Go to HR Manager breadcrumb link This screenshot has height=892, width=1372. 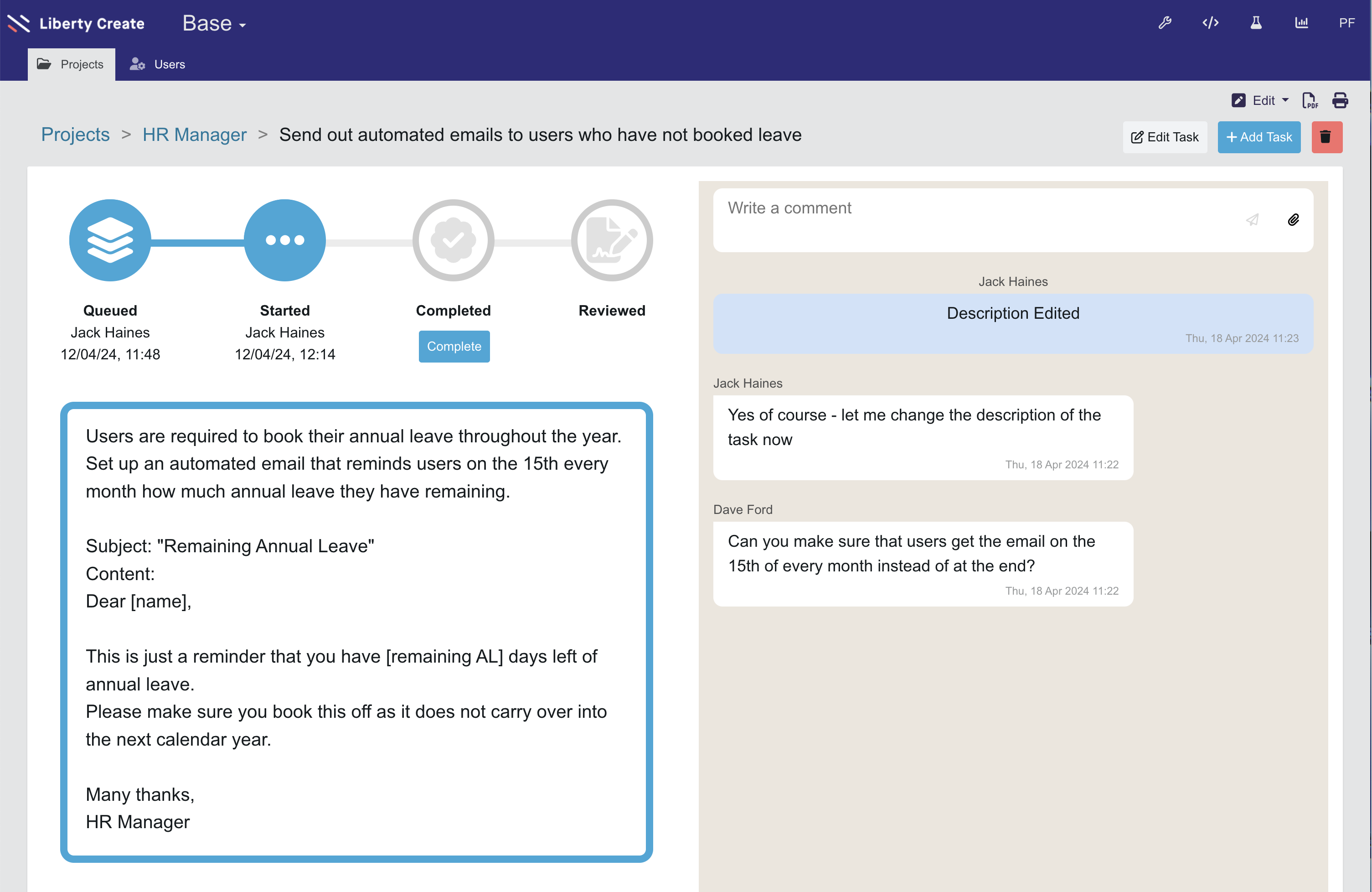(x=194, y=135)
